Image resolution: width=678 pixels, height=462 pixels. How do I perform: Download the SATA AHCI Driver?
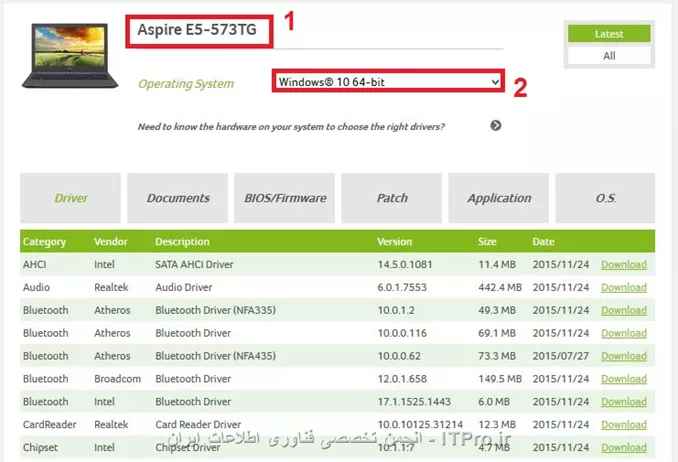[x=624, y=264]
